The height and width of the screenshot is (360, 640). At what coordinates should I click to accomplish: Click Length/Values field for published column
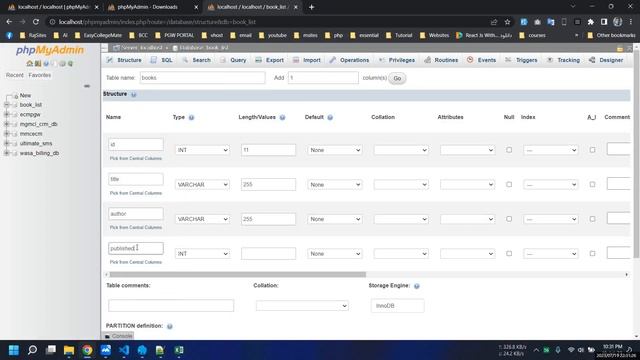pos(268,253)
